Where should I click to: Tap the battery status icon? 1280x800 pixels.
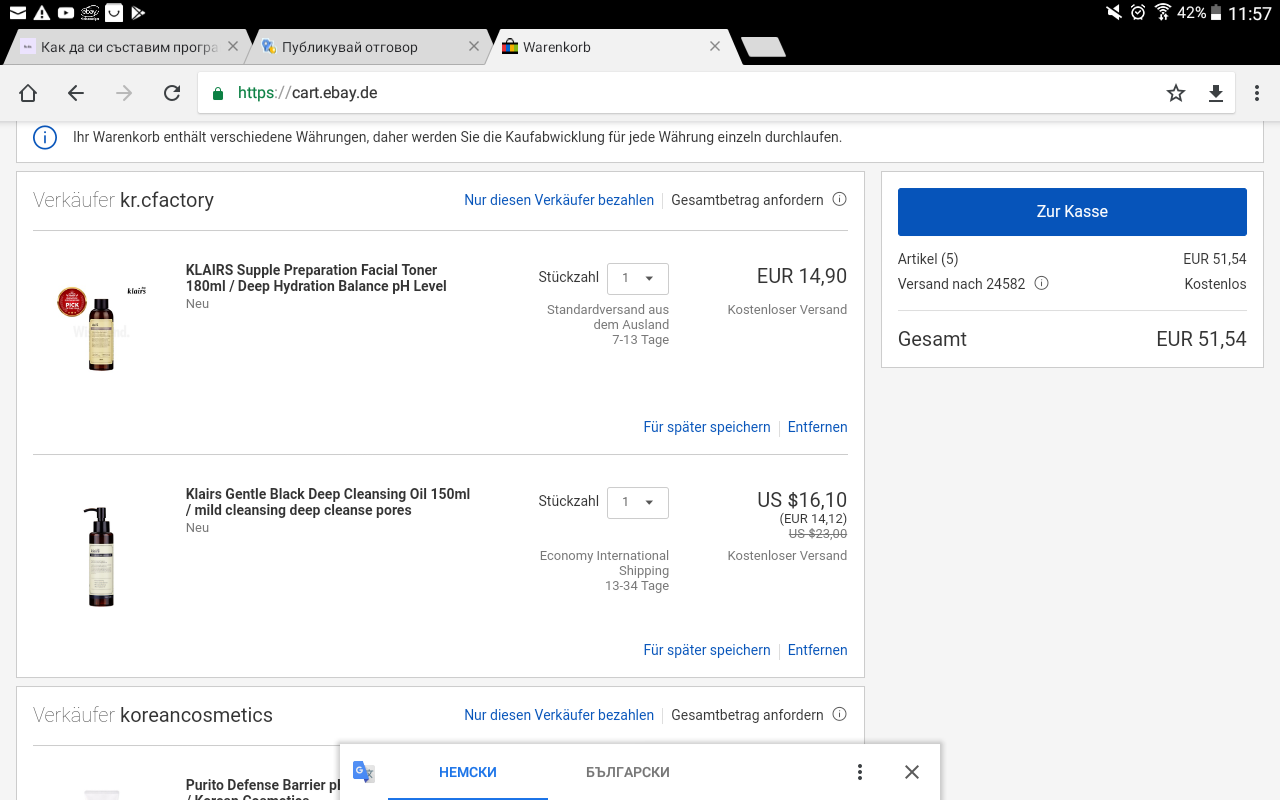(1216, 12)
